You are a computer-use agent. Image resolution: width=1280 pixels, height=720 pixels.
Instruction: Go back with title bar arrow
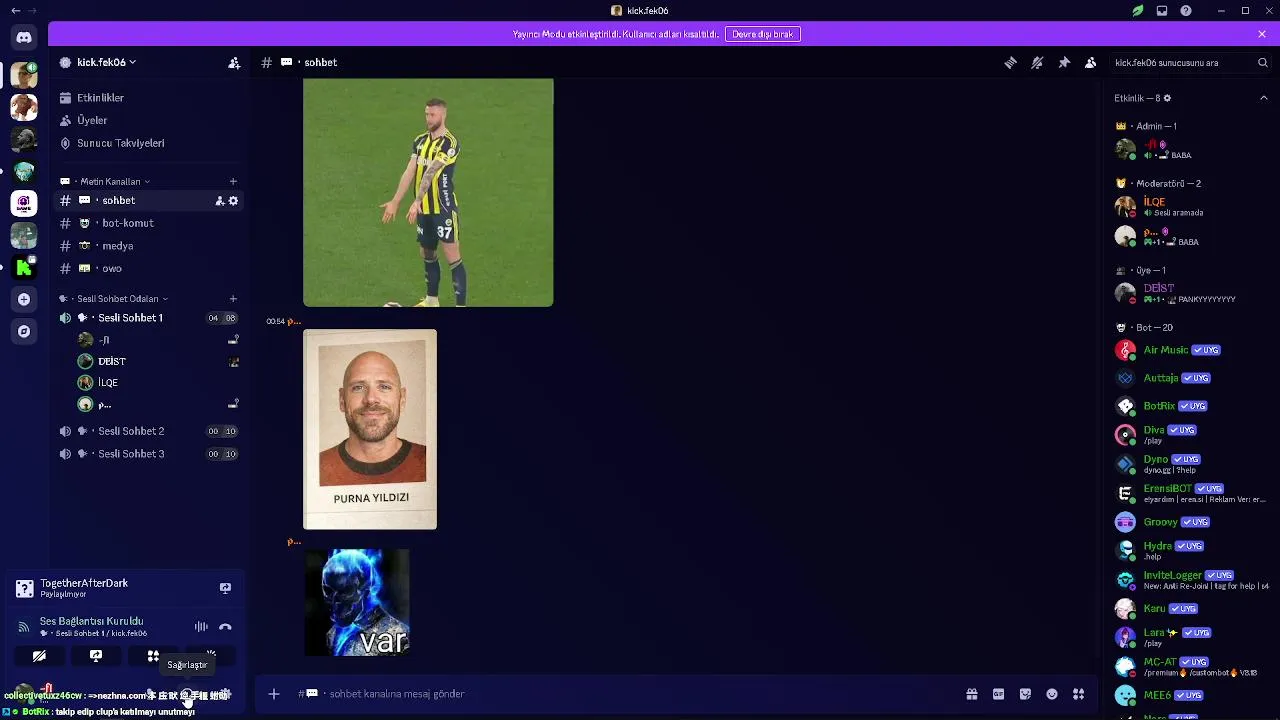[15, 11]
